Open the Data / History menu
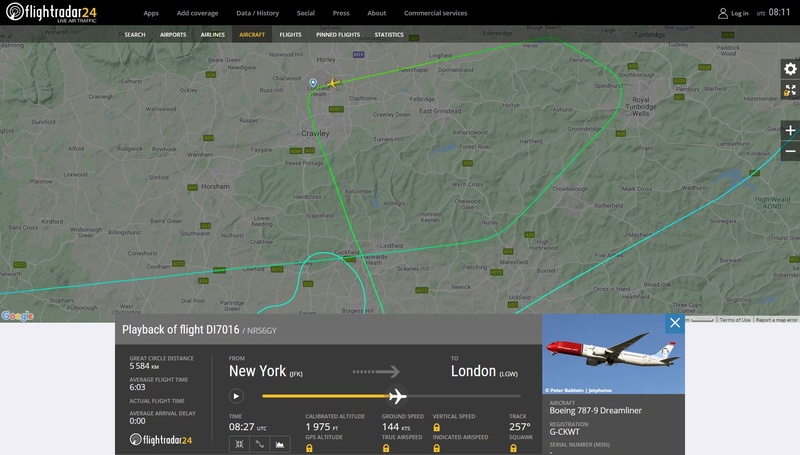800x455 pixels. 258,13
